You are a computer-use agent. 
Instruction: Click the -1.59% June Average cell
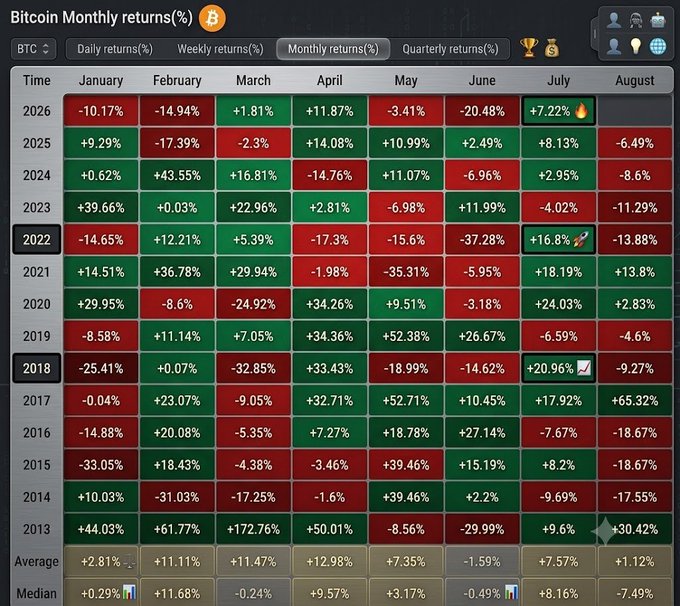tap(482, 561)
